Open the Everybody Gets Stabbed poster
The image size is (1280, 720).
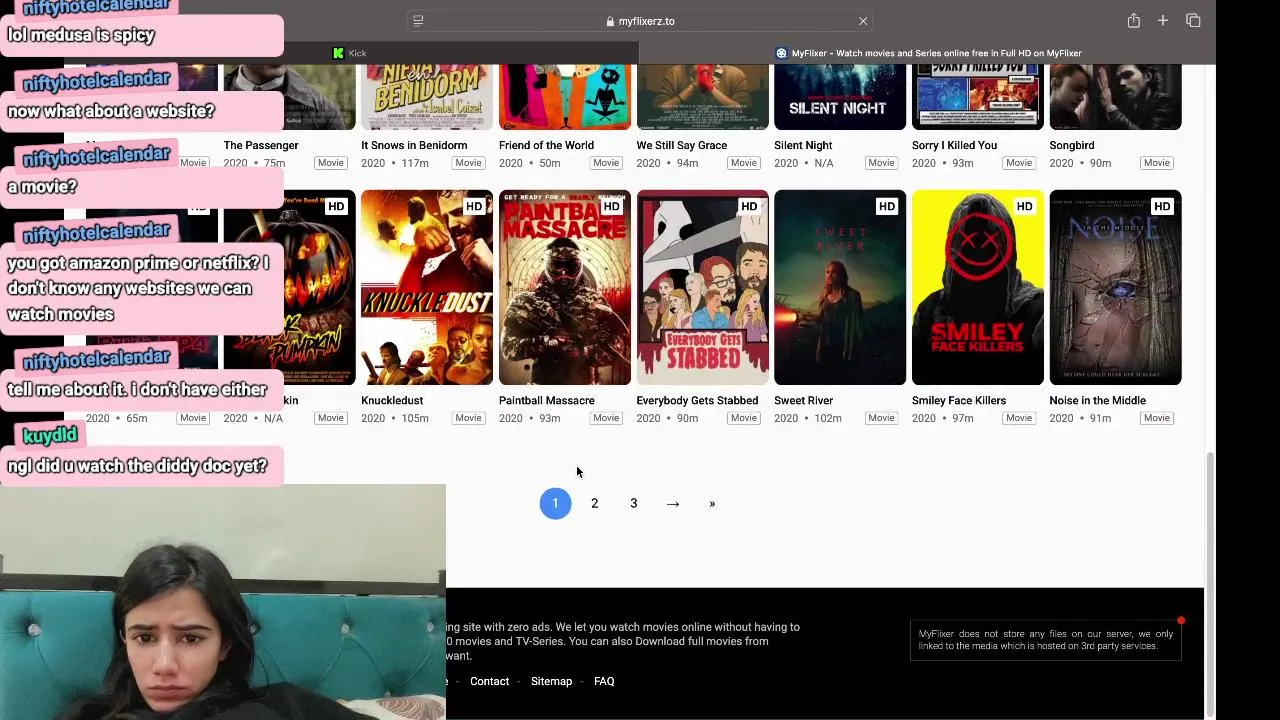click(702, 287)
